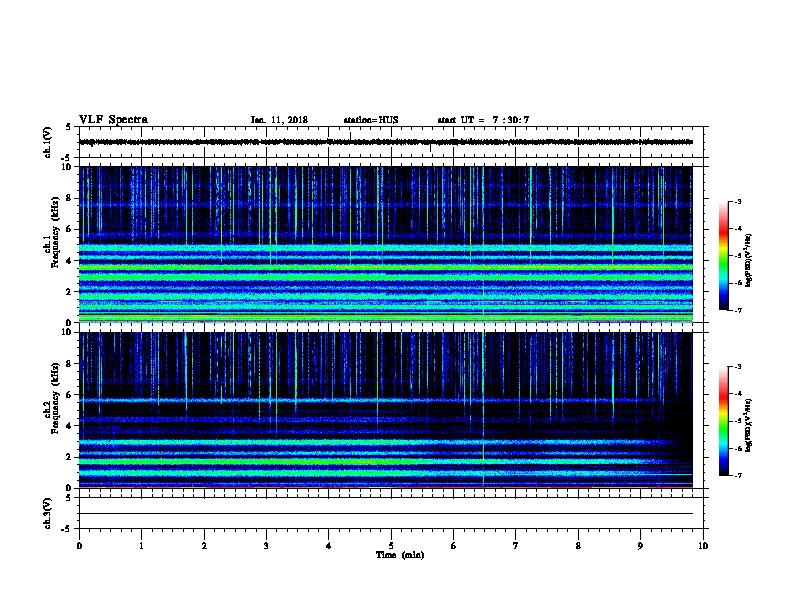Viewport: 792px width, 612px height.
Task: Click the ch.1 spectrogram color scale bar
Action: pyautogui.click(x=723, y=256)
